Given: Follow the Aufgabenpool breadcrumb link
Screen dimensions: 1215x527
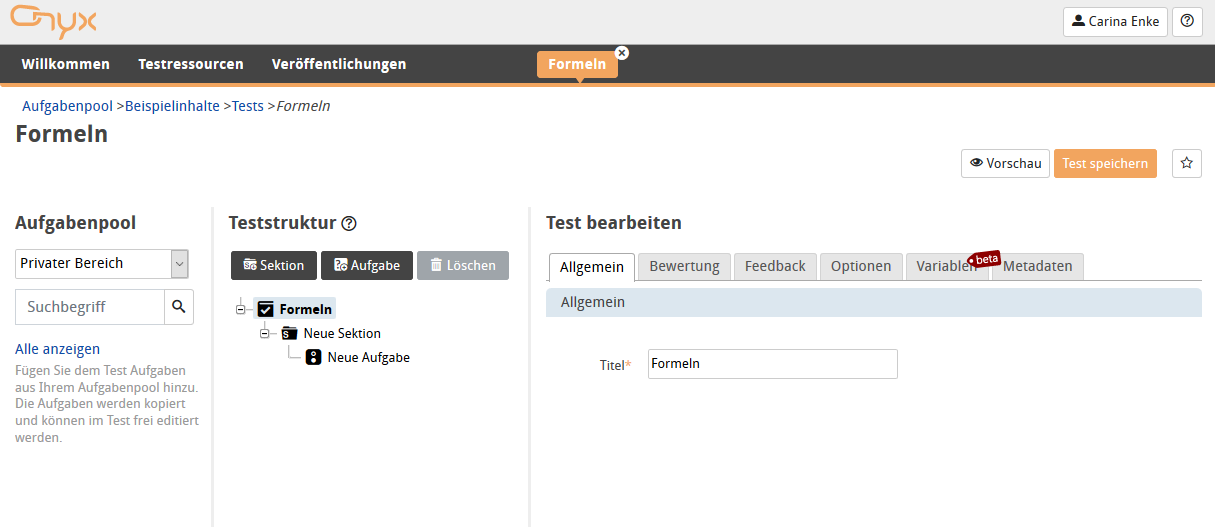Looking at the screenshot, I should click(x=67, y=106).
